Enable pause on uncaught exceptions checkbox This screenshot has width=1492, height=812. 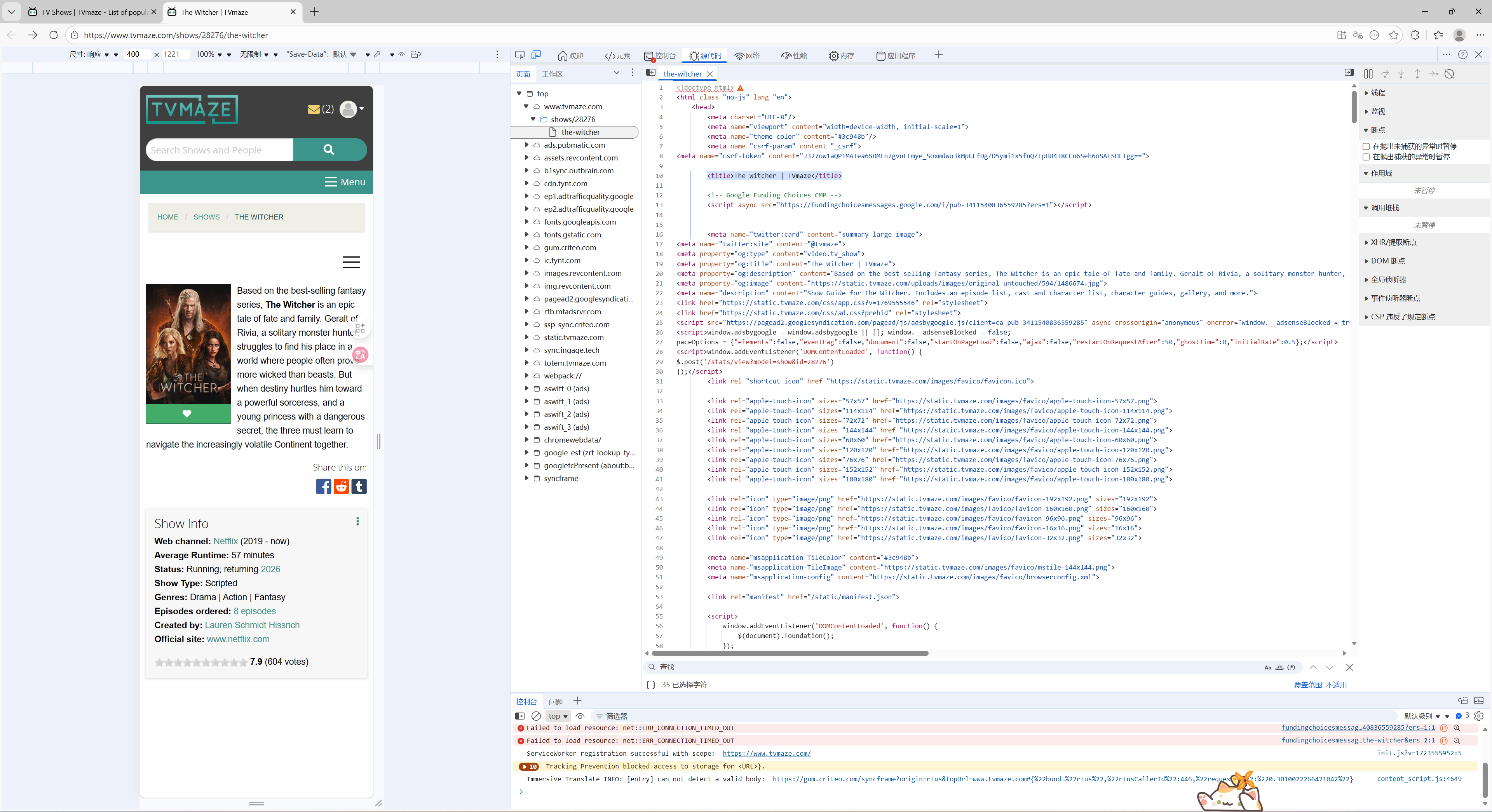point(1367,146)
